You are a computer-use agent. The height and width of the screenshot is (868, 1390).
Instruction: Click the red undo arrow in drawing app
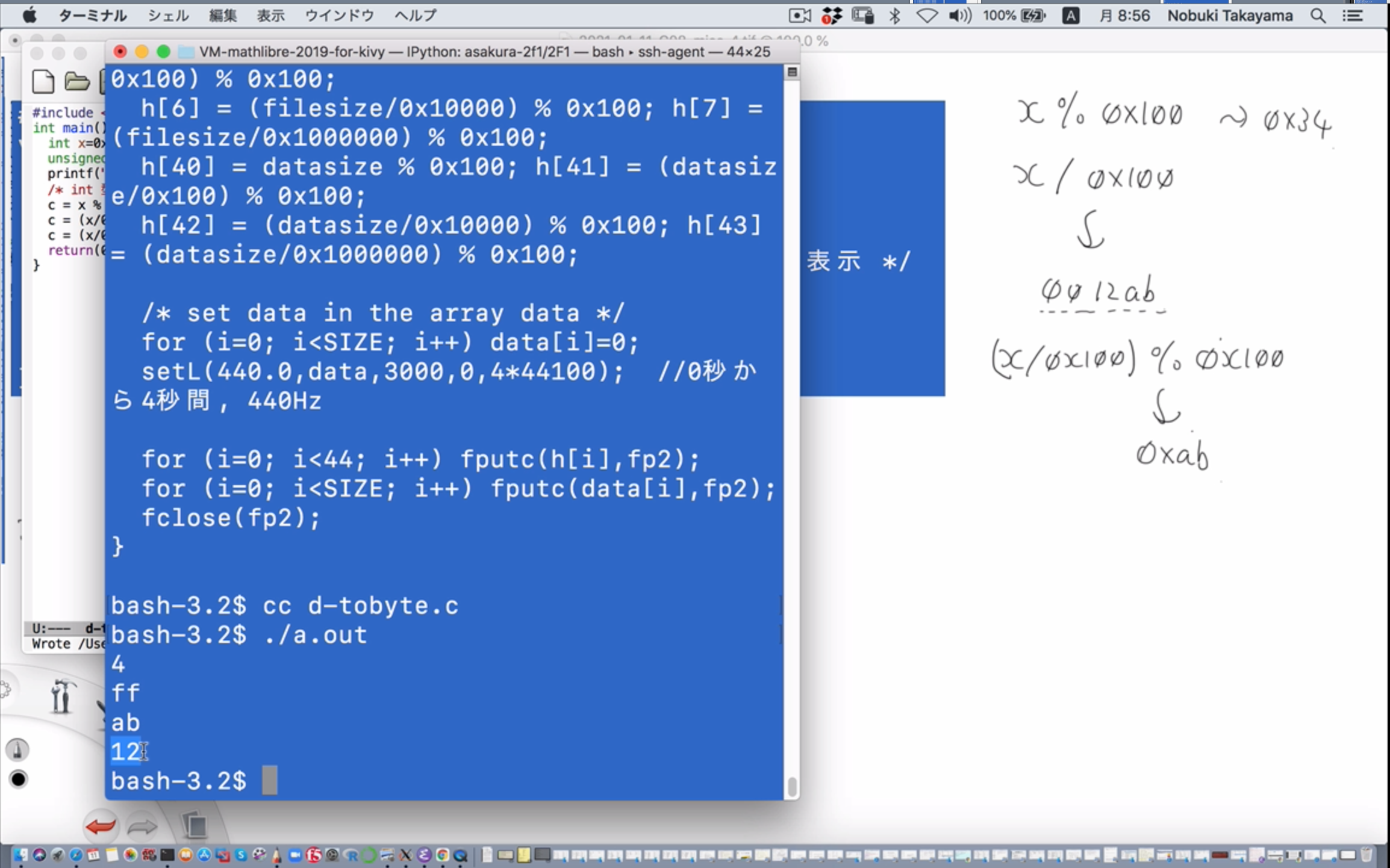click(x=101, y=826)
